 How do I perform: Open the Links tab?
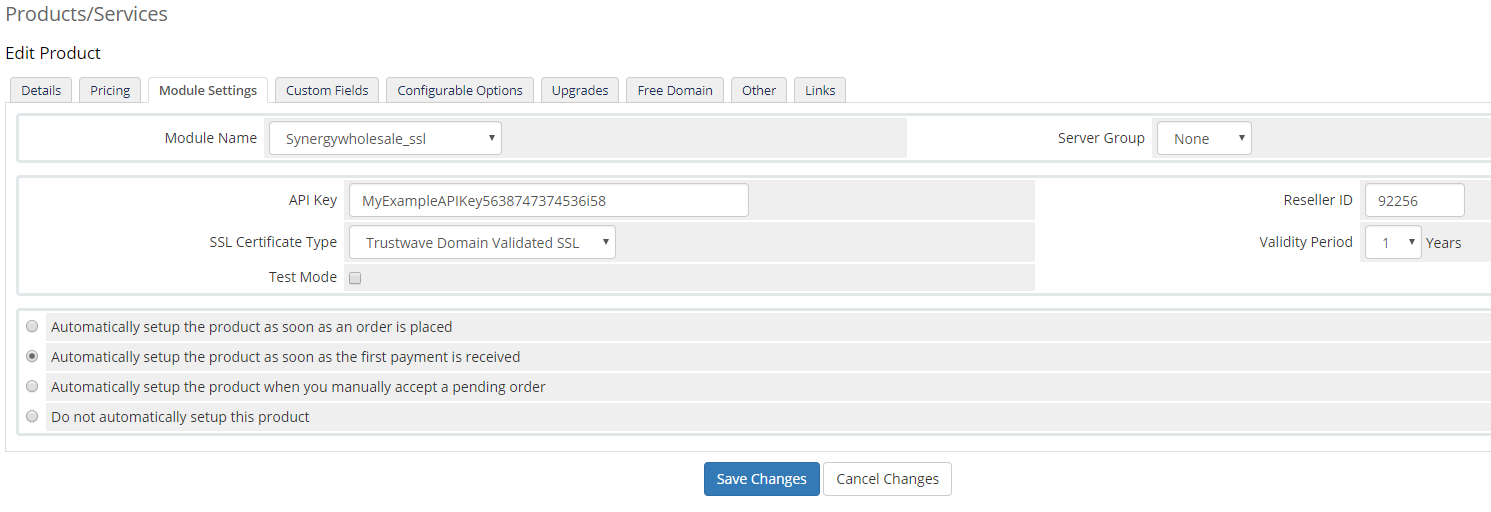(820, 90)
